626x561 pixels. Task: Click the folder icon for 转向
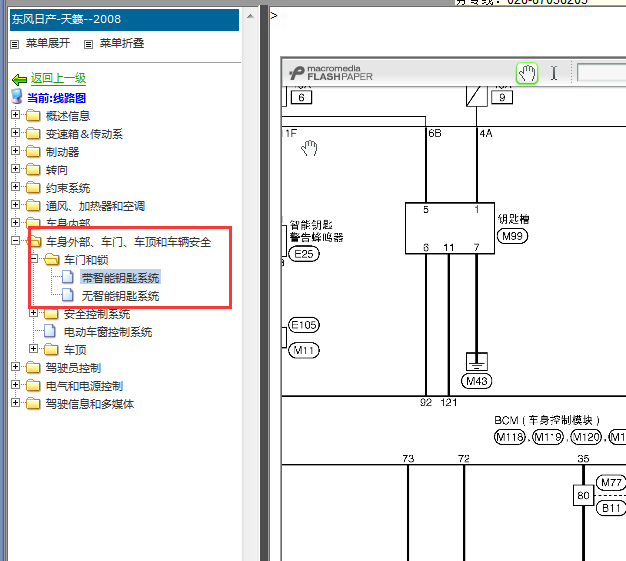pos(33,169)
